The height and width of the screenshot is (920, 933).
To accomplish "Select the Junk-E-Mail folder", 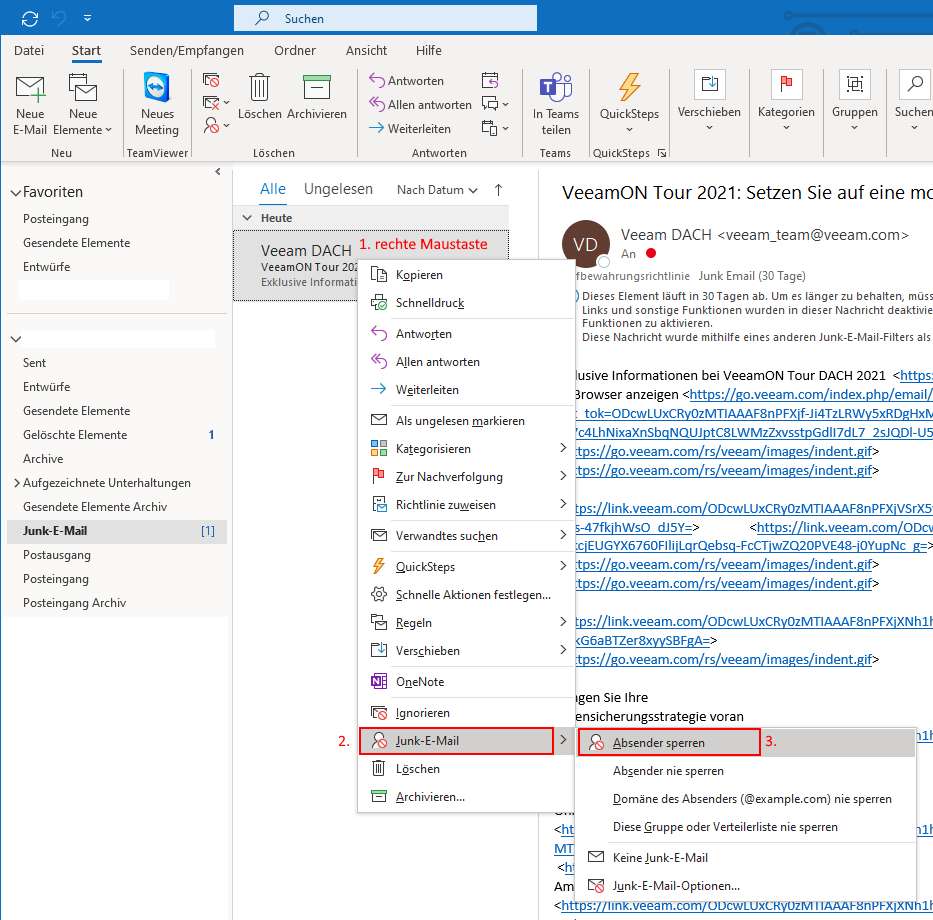I will [x=117, y=531].
